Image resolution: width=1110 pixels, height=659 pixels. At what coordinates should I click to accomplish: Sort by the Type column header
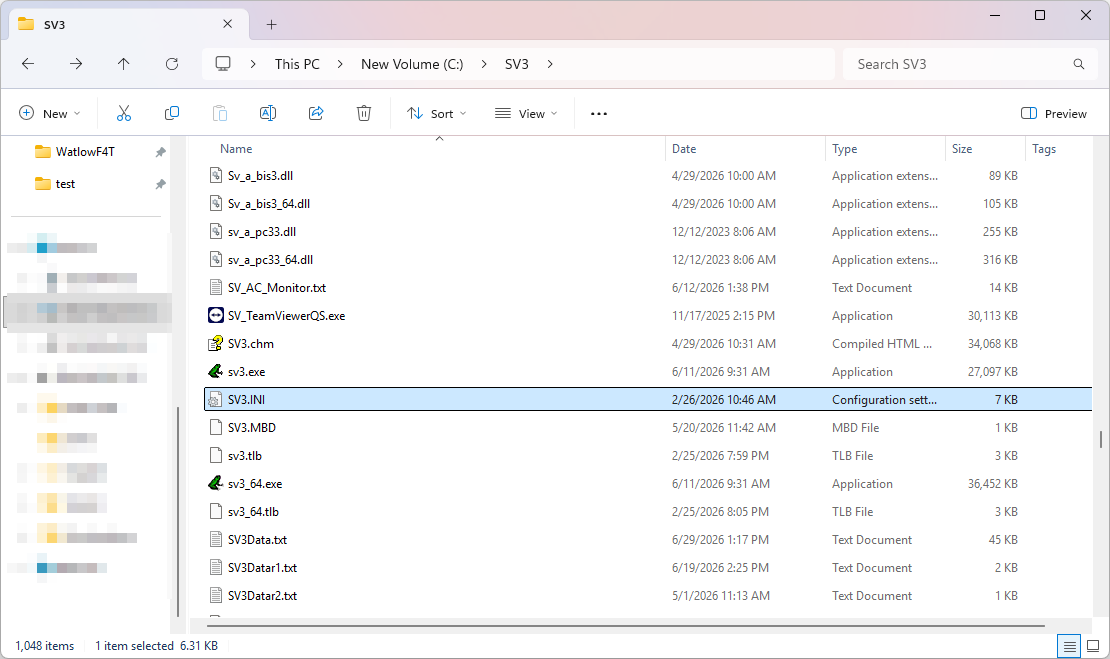pos(845,149)
